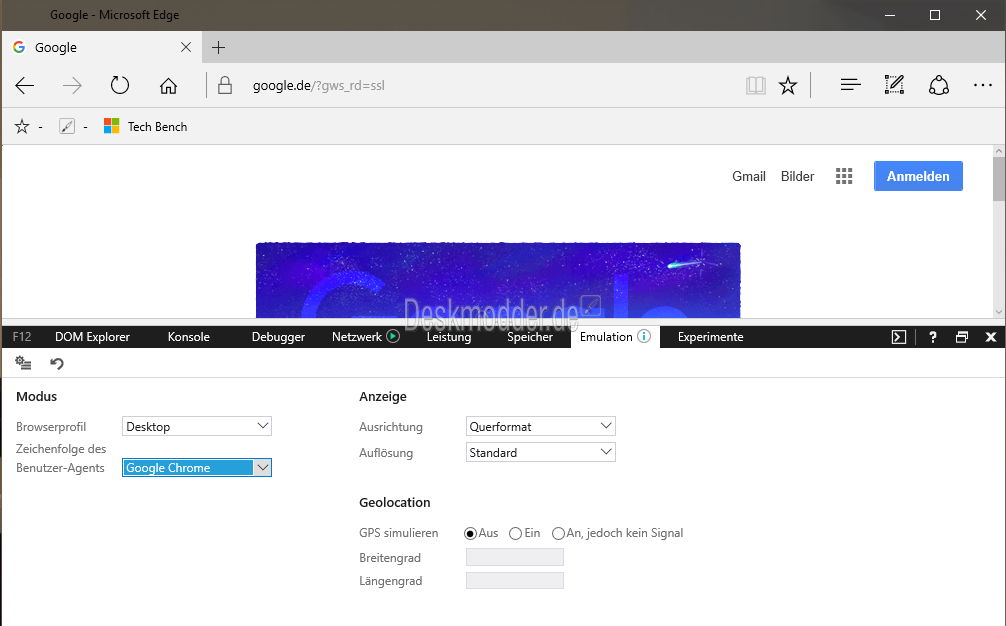Switch to the Konsole tab

189,337
